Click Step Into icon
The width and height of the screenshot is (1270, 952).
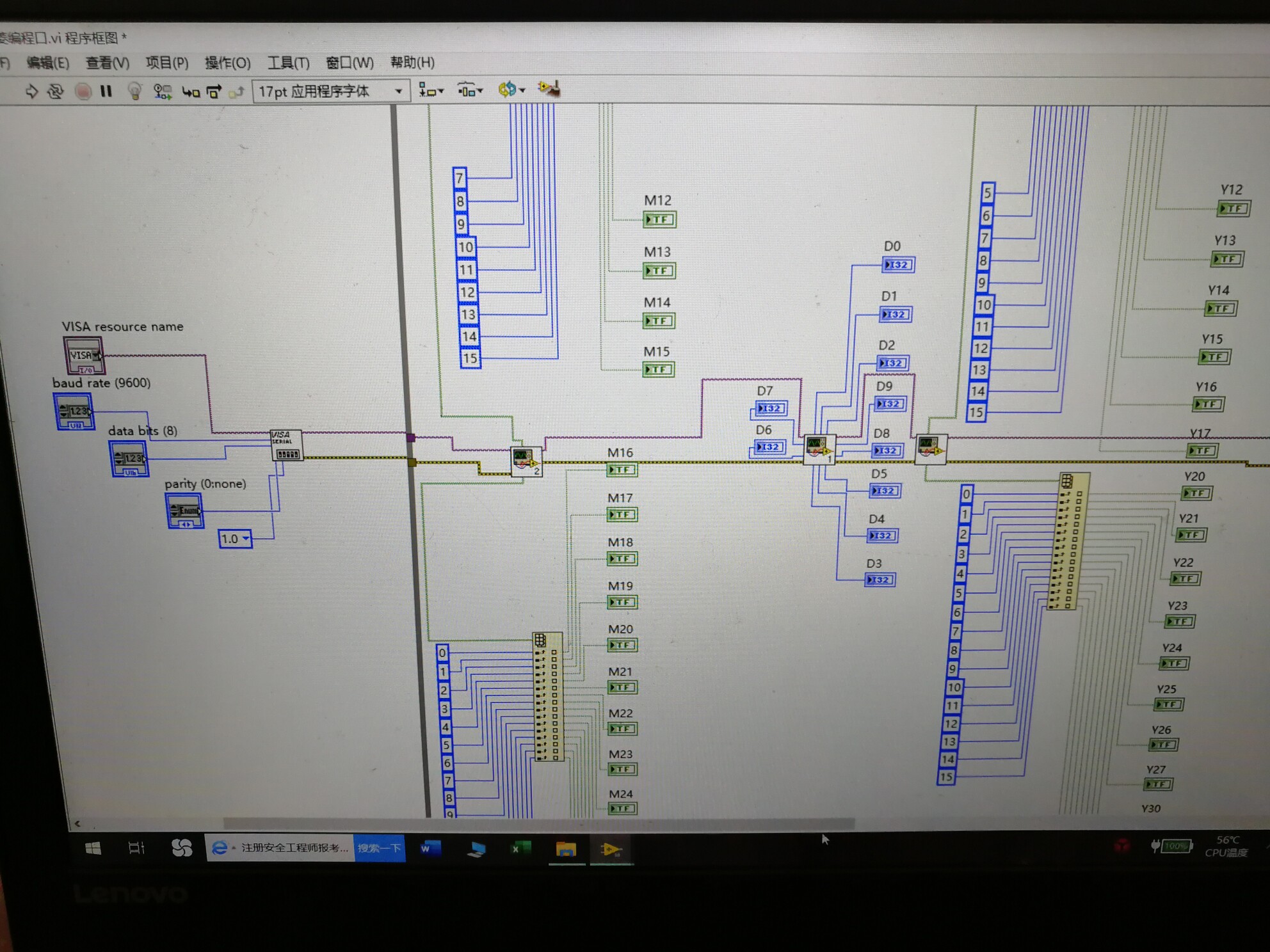point(190,92)
